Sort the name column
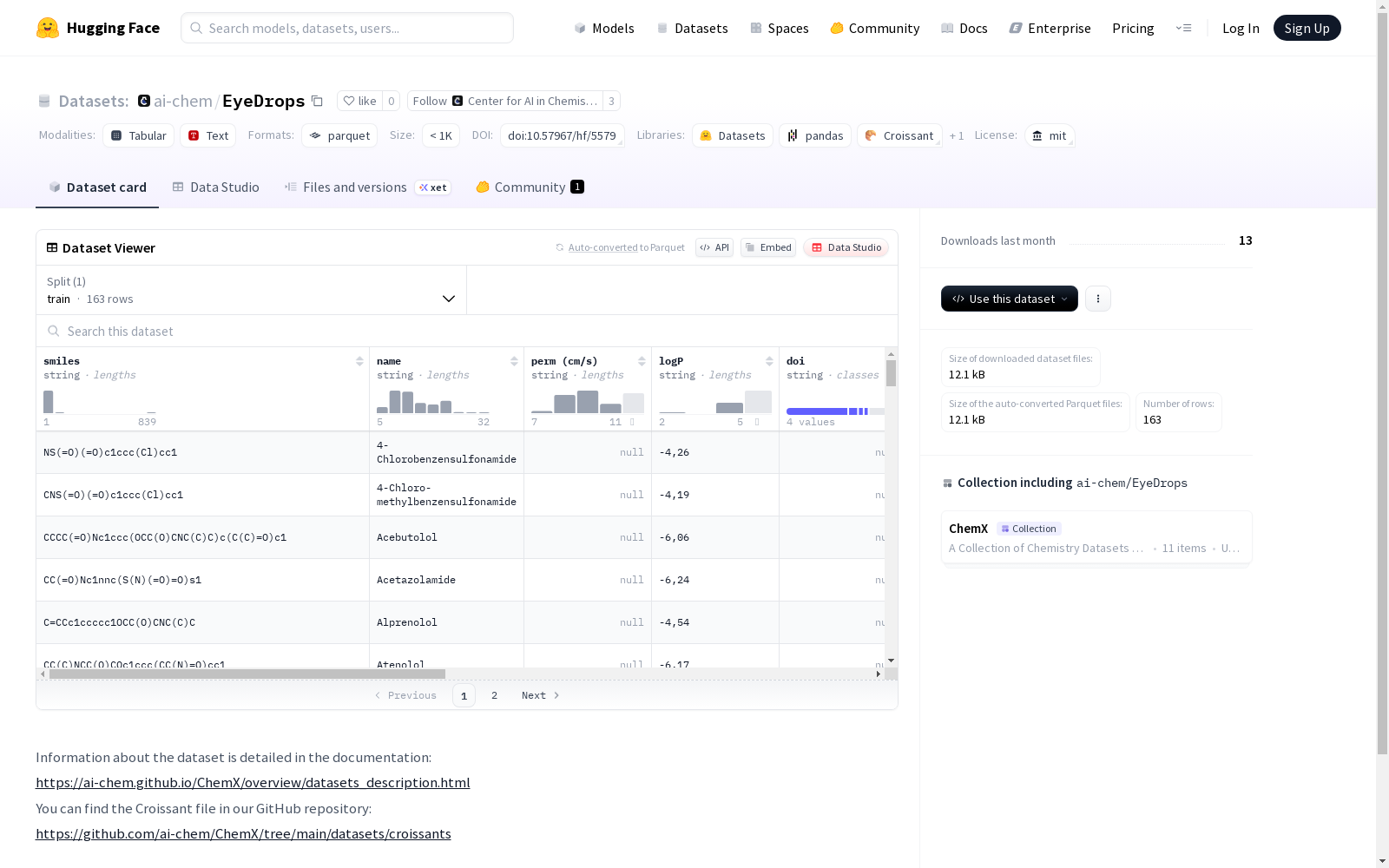The image size is (1389, 868). point(514,361)
